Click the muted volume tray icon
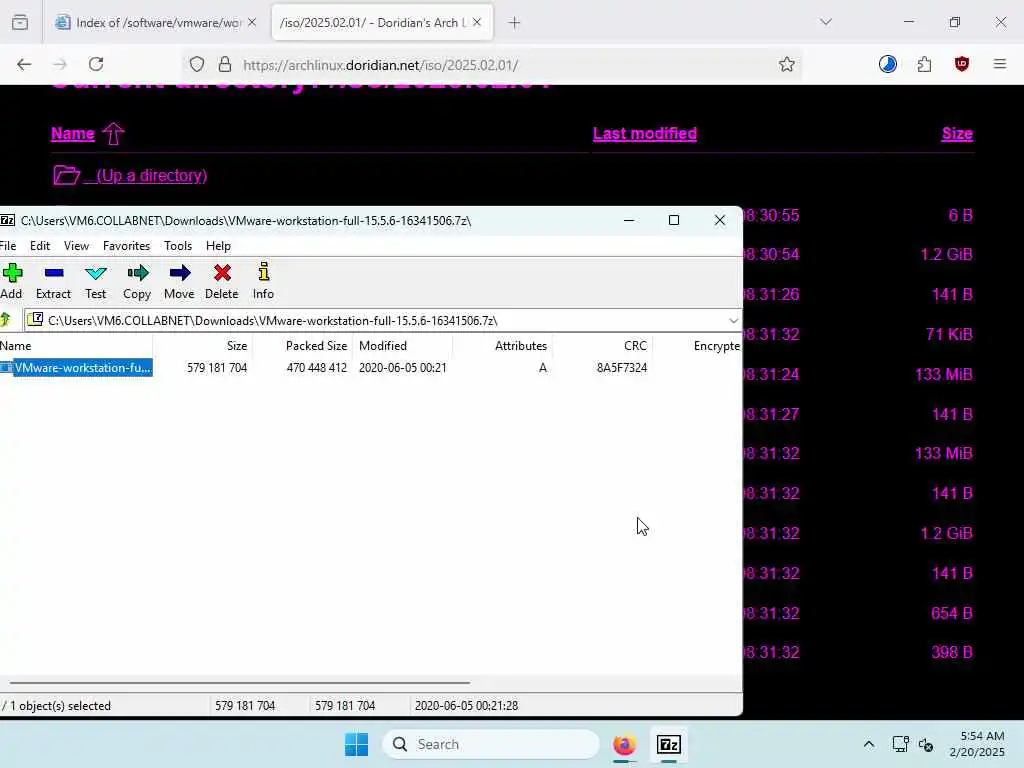1024x768 pixels. click(x=926, y=744)
